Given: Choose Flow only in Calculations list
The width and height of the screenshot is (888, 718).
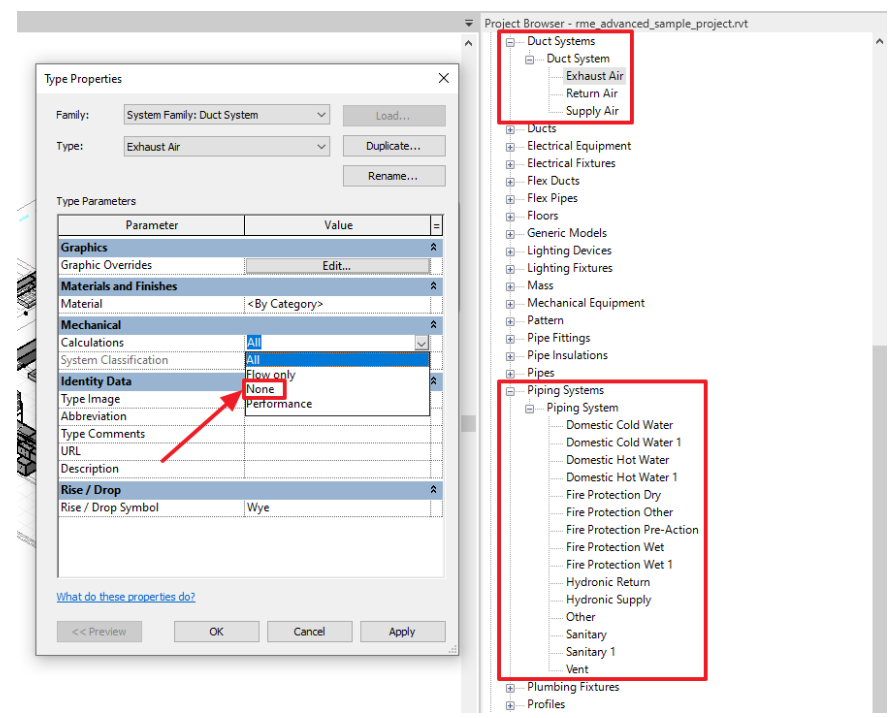Looking at the screenshot, I should [x=271, y=374].
